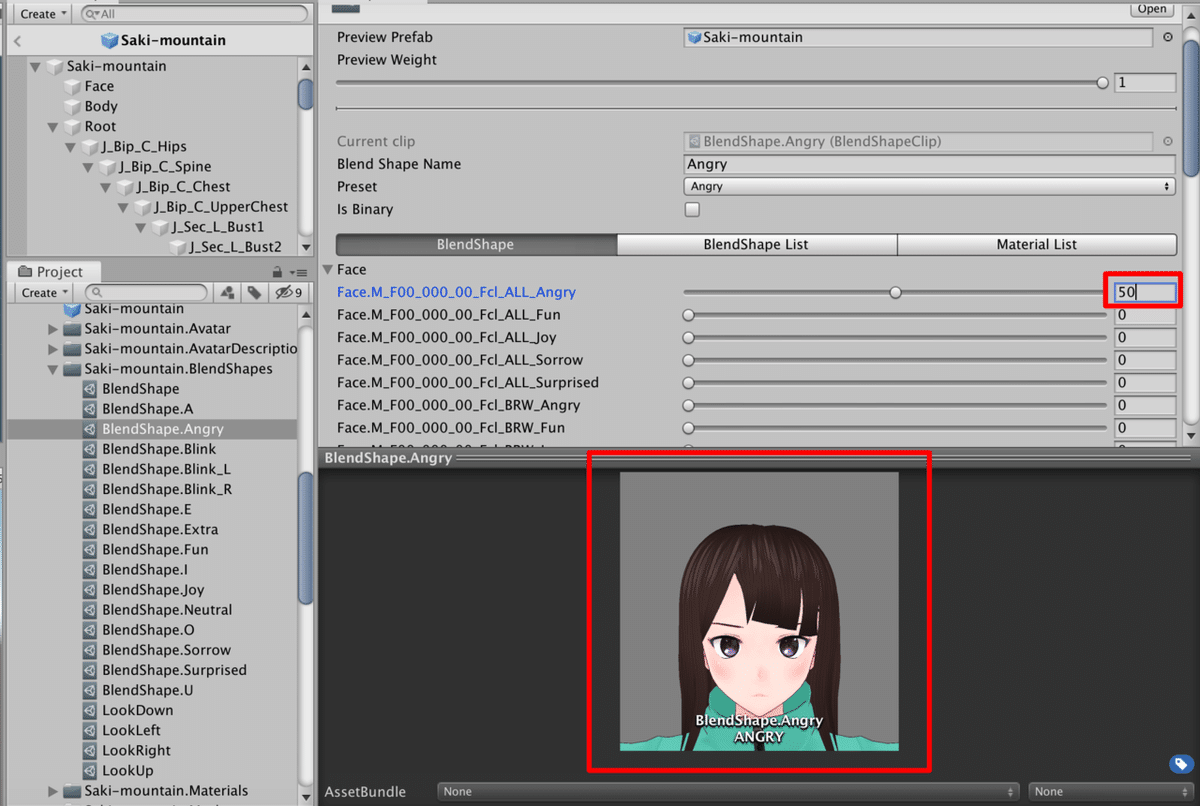Select the BlendShape.O clip icon

tap(90, 630)
